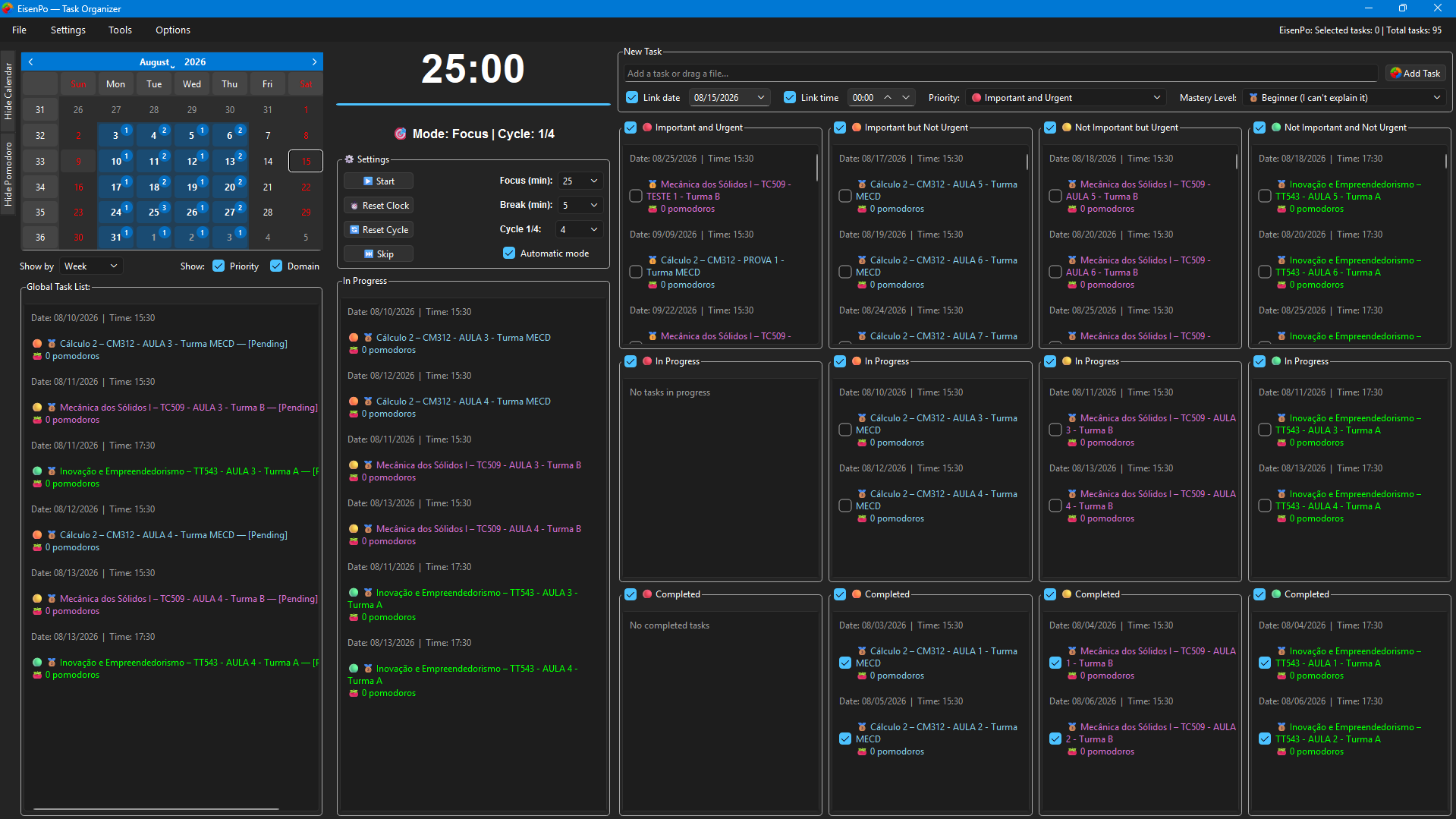
Task: Click the Pomodoro progress bar
Action: point(473,104)
